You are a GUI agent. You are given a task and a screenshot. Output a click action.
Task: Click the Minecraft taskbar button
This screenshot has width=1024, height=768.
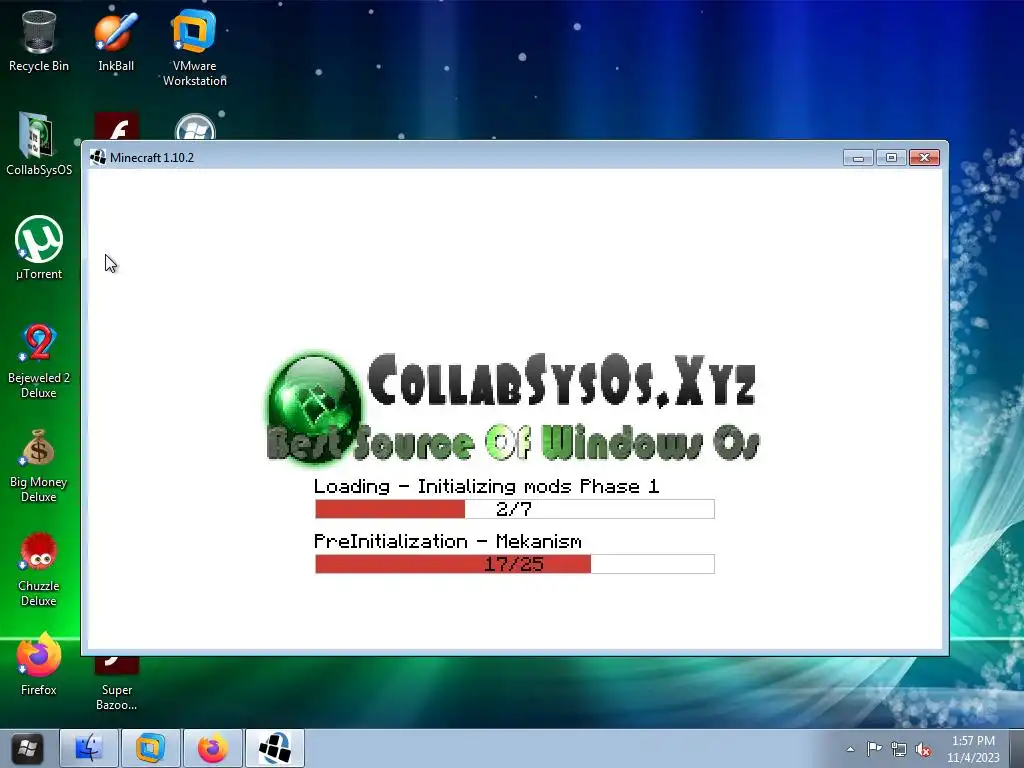pyautogui.click(x=274, y=748)
